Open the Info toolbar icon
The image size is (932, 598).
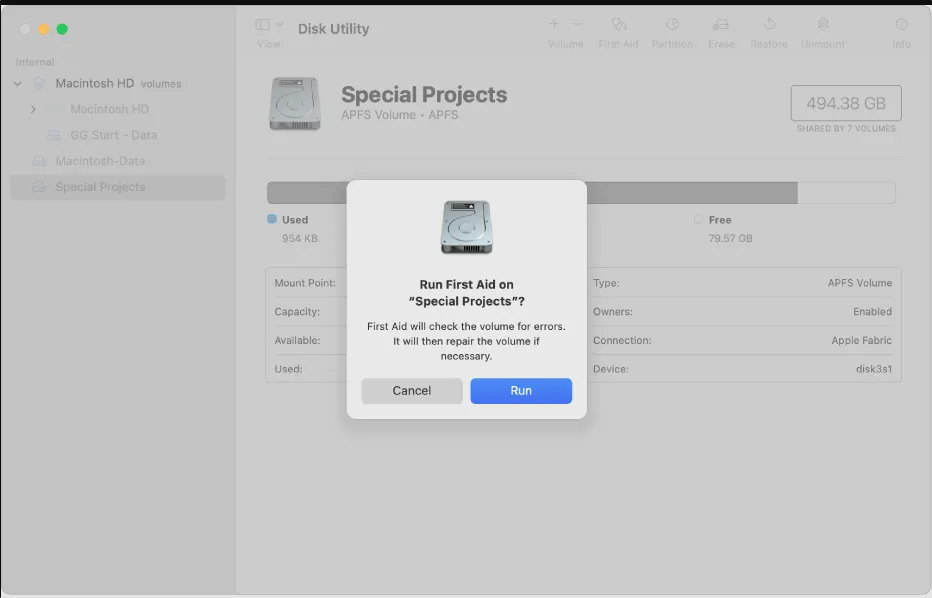click(x=902, y=24)
